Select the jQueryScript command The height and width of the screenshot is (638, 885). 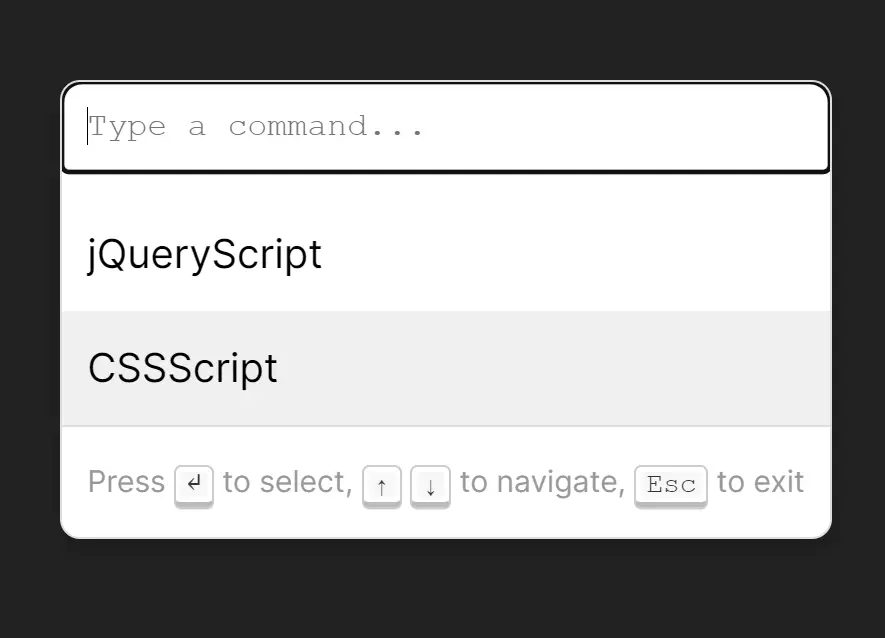tap(205, 254)
